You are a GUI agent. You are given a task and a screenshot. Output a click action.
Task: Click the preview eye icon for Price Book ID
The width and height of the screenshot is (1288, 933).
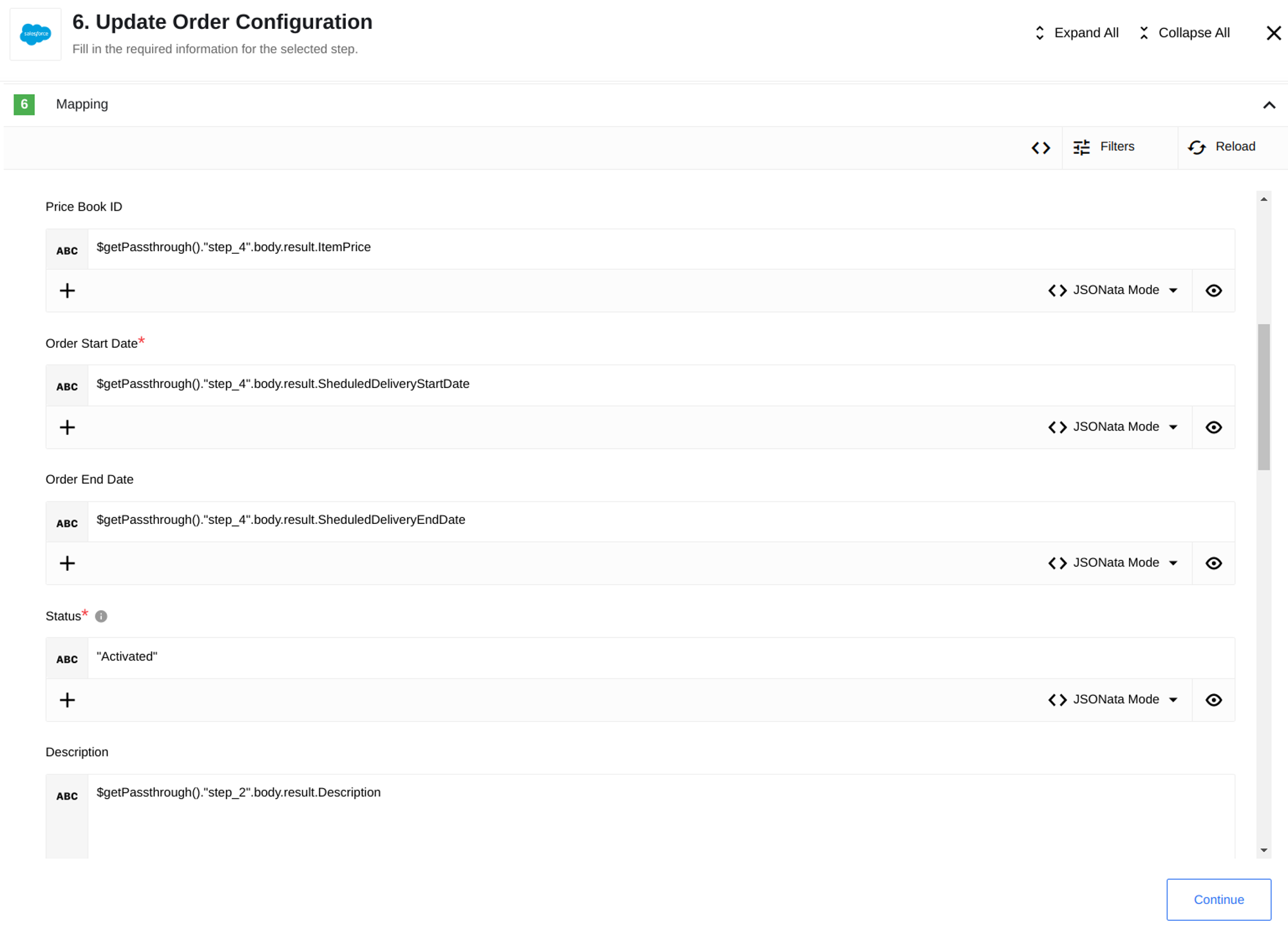pos(1214,290)
